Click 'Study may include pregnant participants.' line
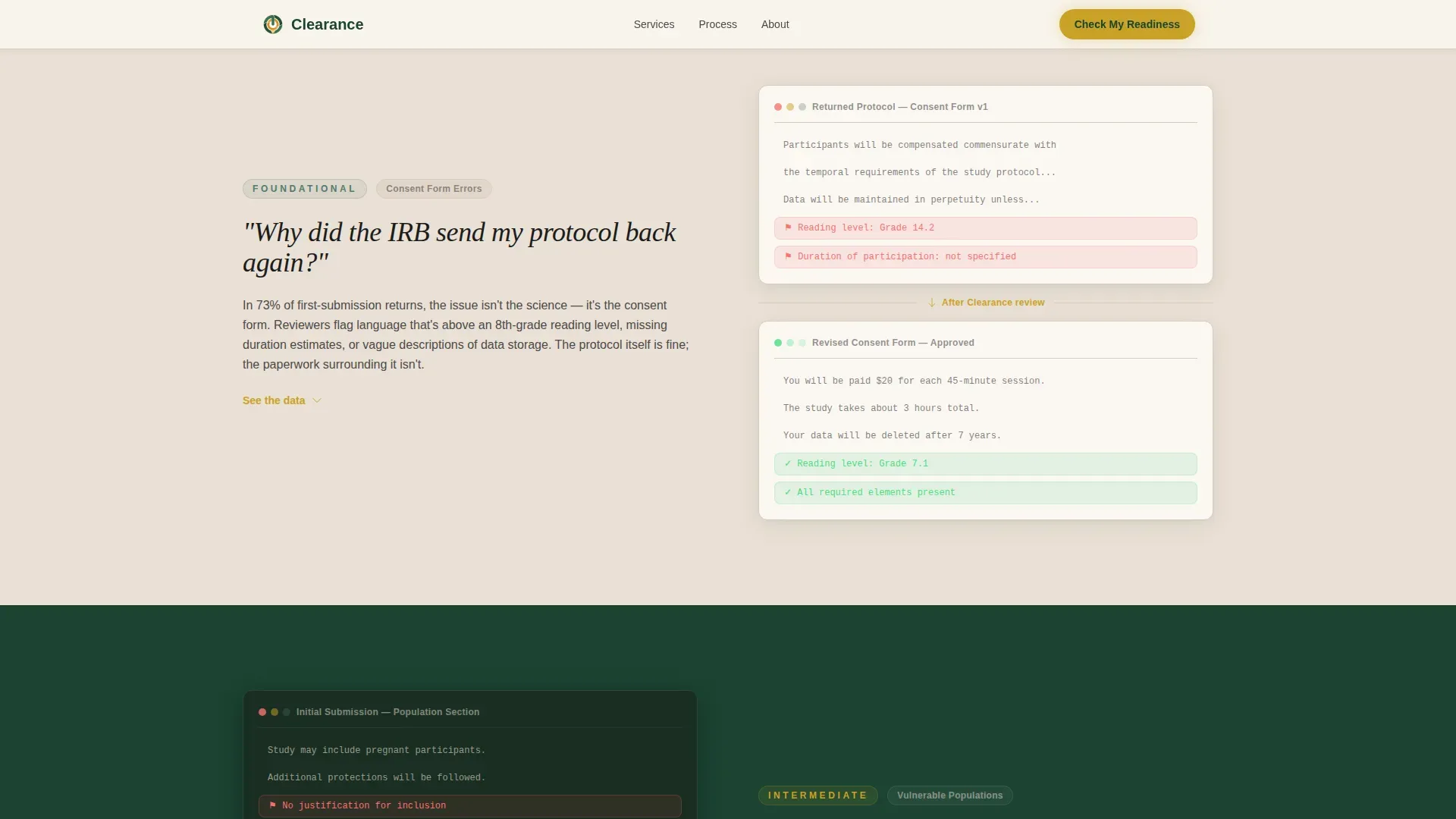The height and width of the screenshot is (819, 1456). pos(376,750)
